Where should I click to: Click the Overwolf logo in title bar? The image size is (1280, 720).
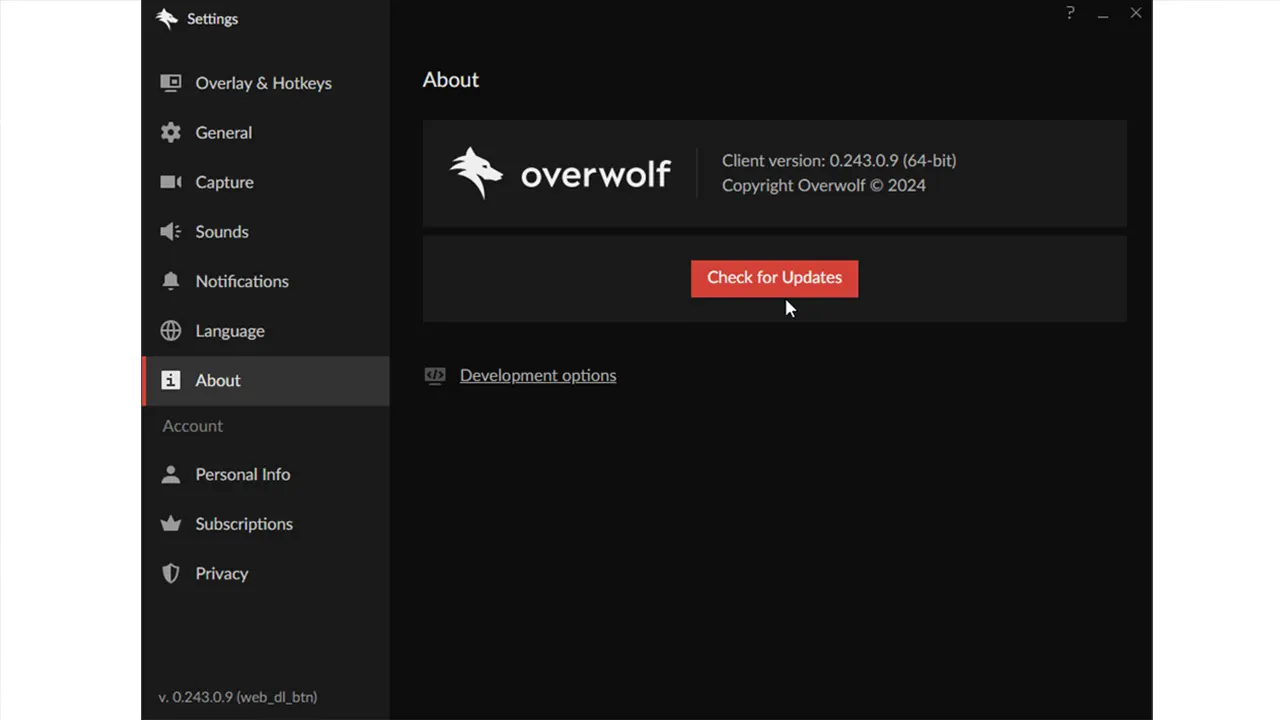click(x=167, y=18)
